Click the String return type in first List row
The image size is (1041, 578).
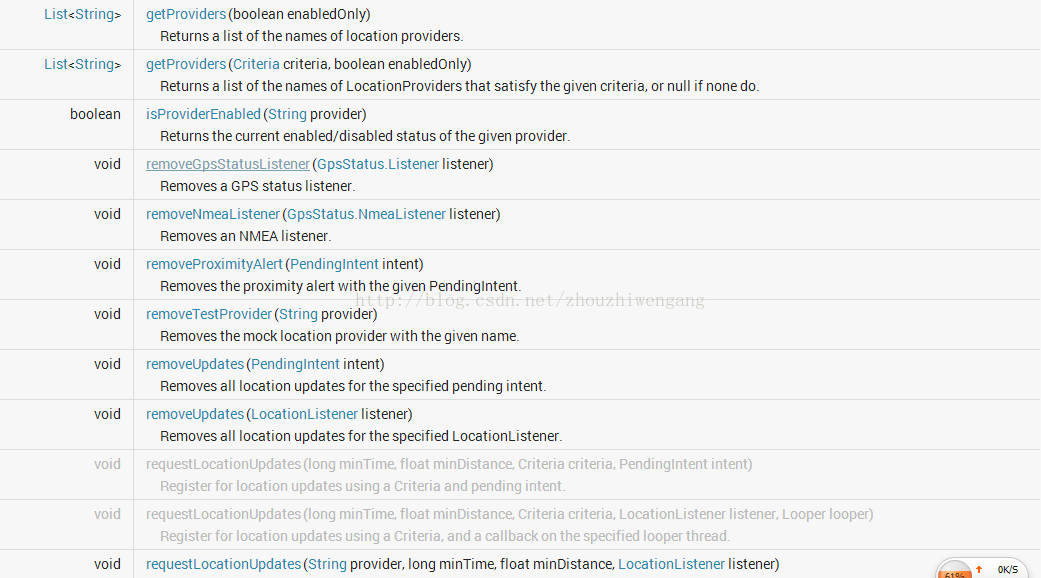[94, 14]
